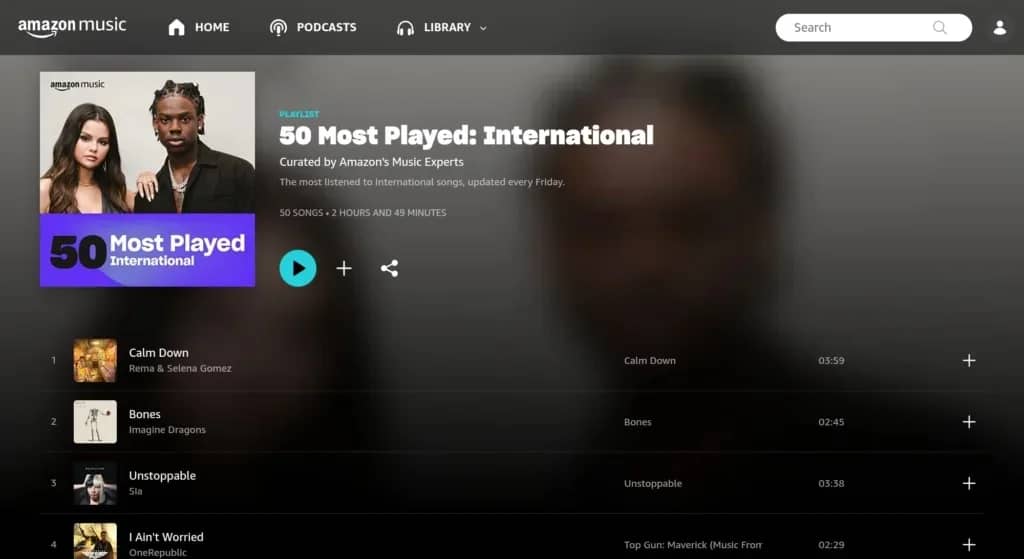This screenshot has height=559, width=1024.
Task: Open song title Bones
Action: (x=144, y=414)
